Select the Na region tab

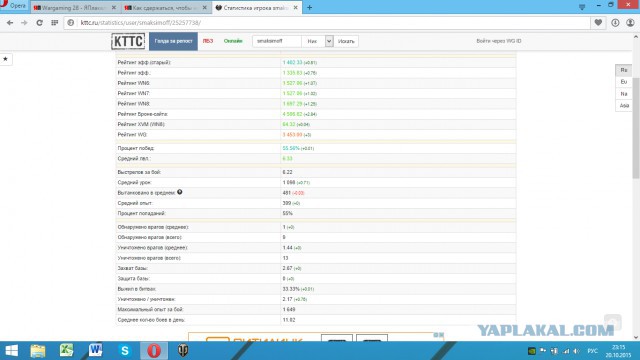(x=624, y=94)
